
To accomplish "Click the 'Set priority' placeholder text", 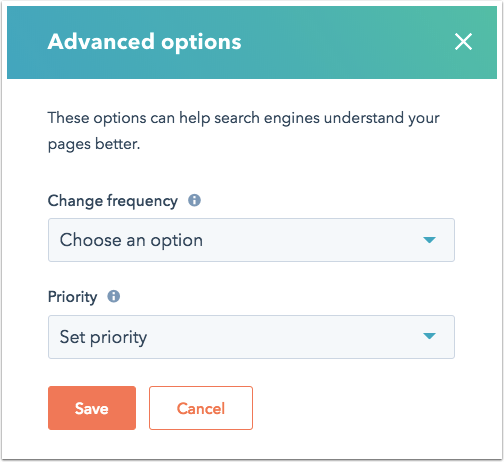I will 103,337.
